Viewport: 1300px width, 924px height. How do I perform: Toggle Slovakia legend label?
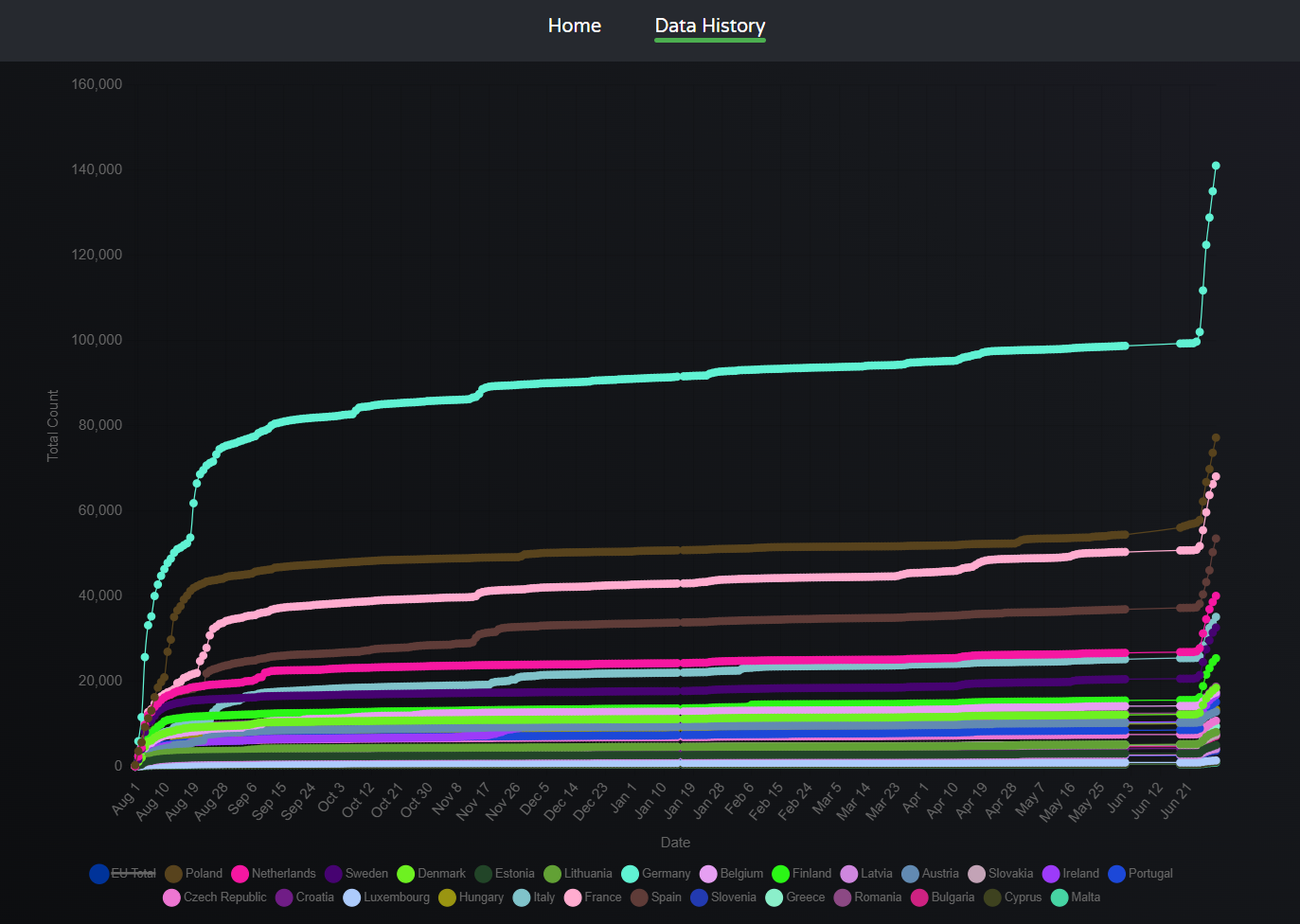coord(1010,873)
